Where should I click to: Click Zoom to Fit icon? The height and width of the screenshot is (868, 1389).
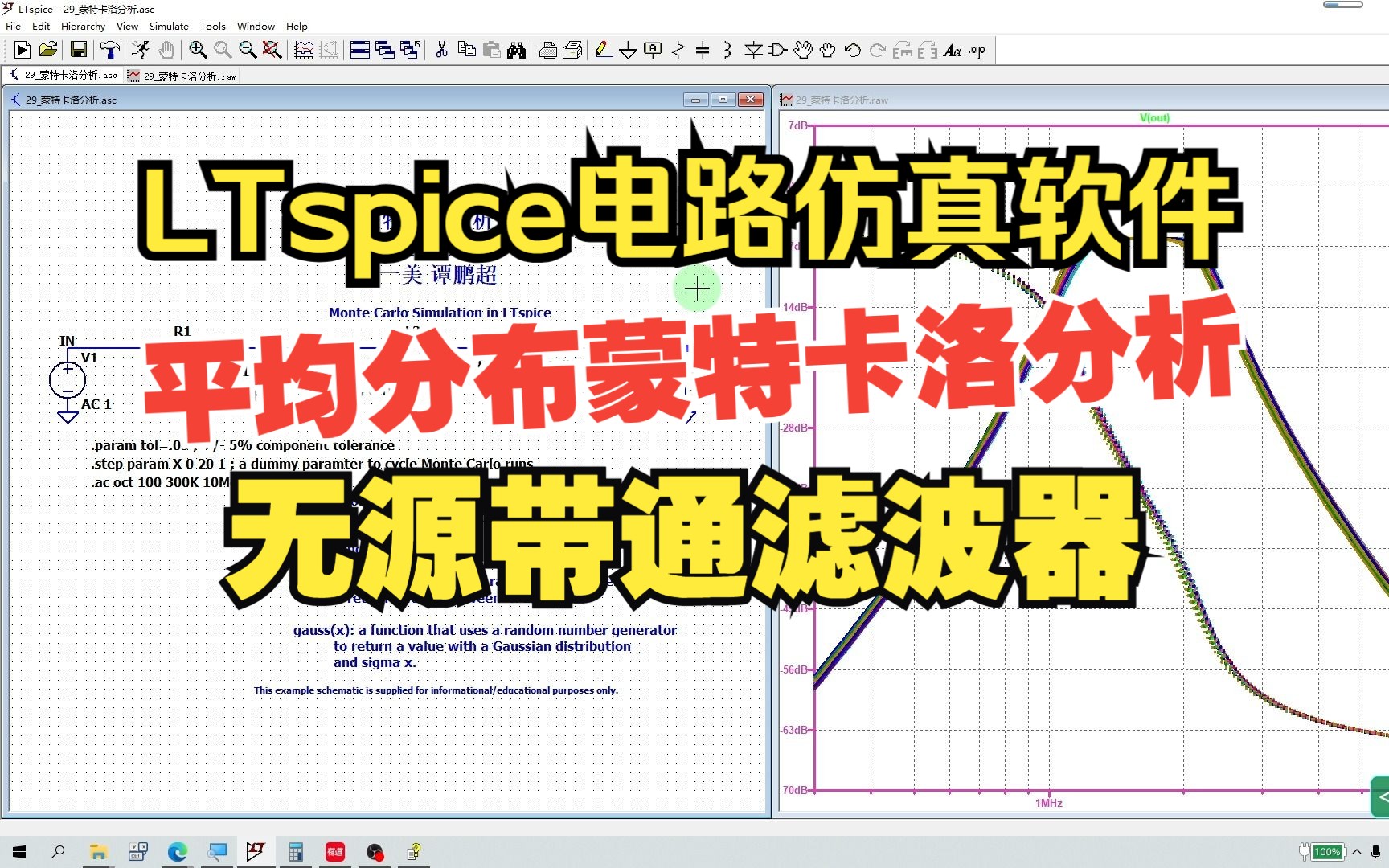pyautogui.click(x=272, y=51)
